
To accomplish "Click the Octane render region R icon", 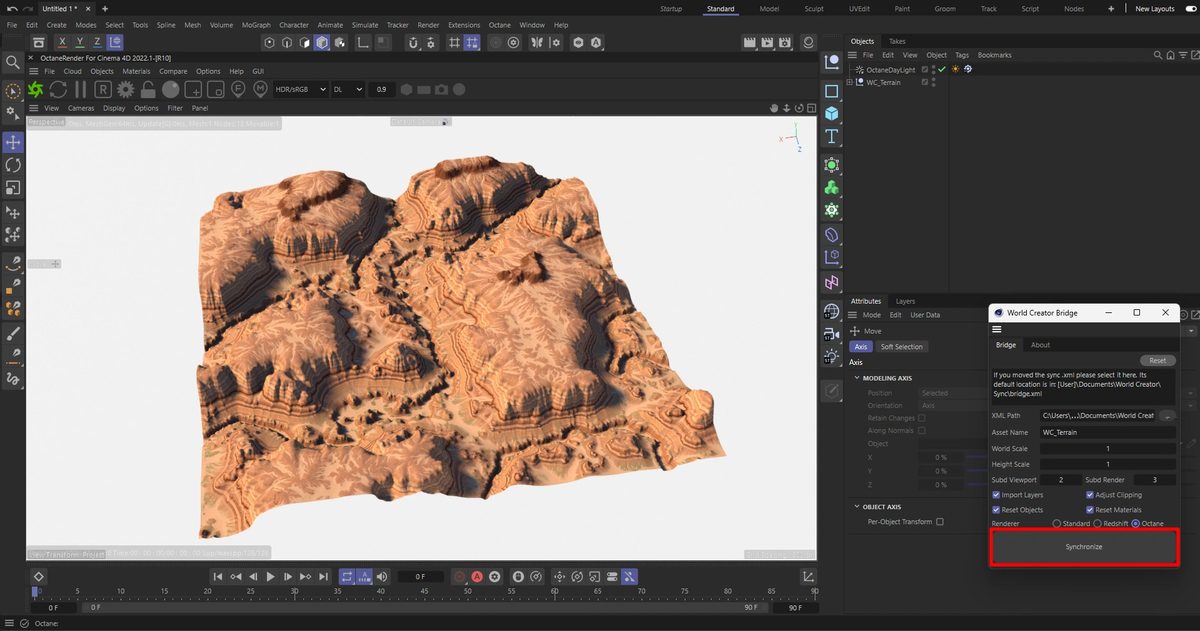I will point(102,89).
